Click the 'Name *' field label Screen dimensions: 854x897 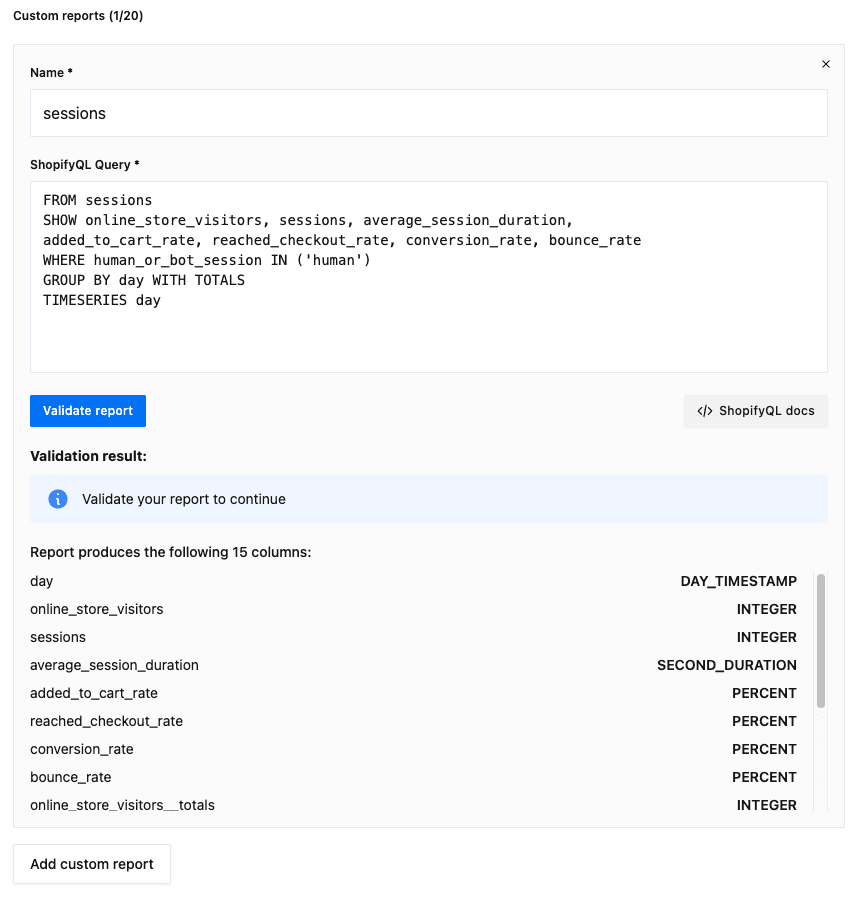pos(51,73)
